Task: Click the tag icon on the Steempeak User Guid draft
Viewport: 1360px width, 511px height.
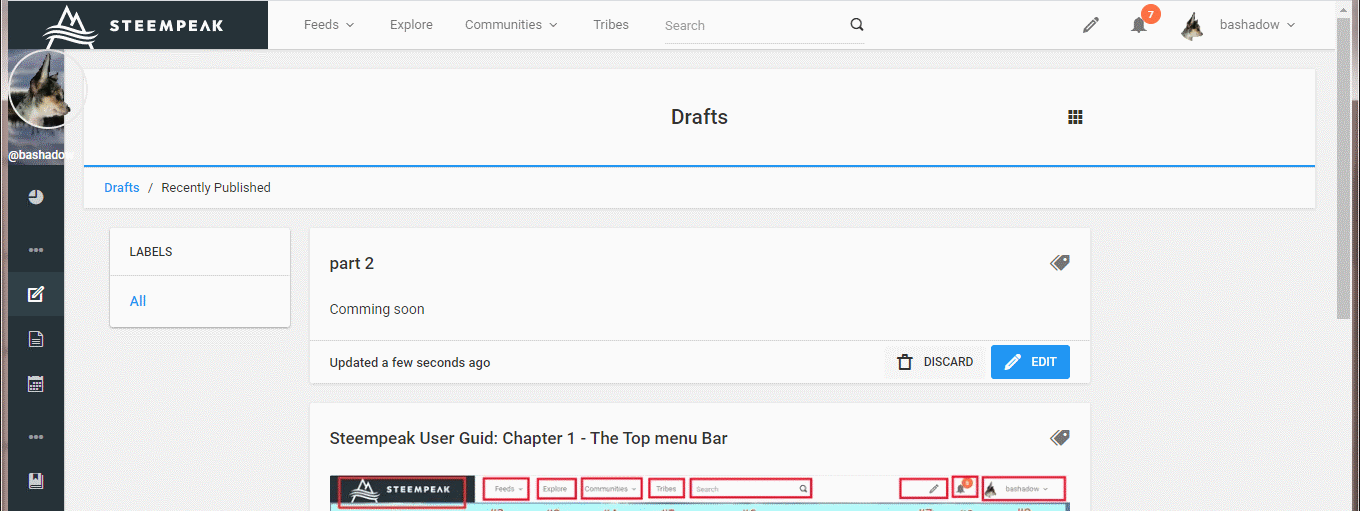Action: 1059,438
